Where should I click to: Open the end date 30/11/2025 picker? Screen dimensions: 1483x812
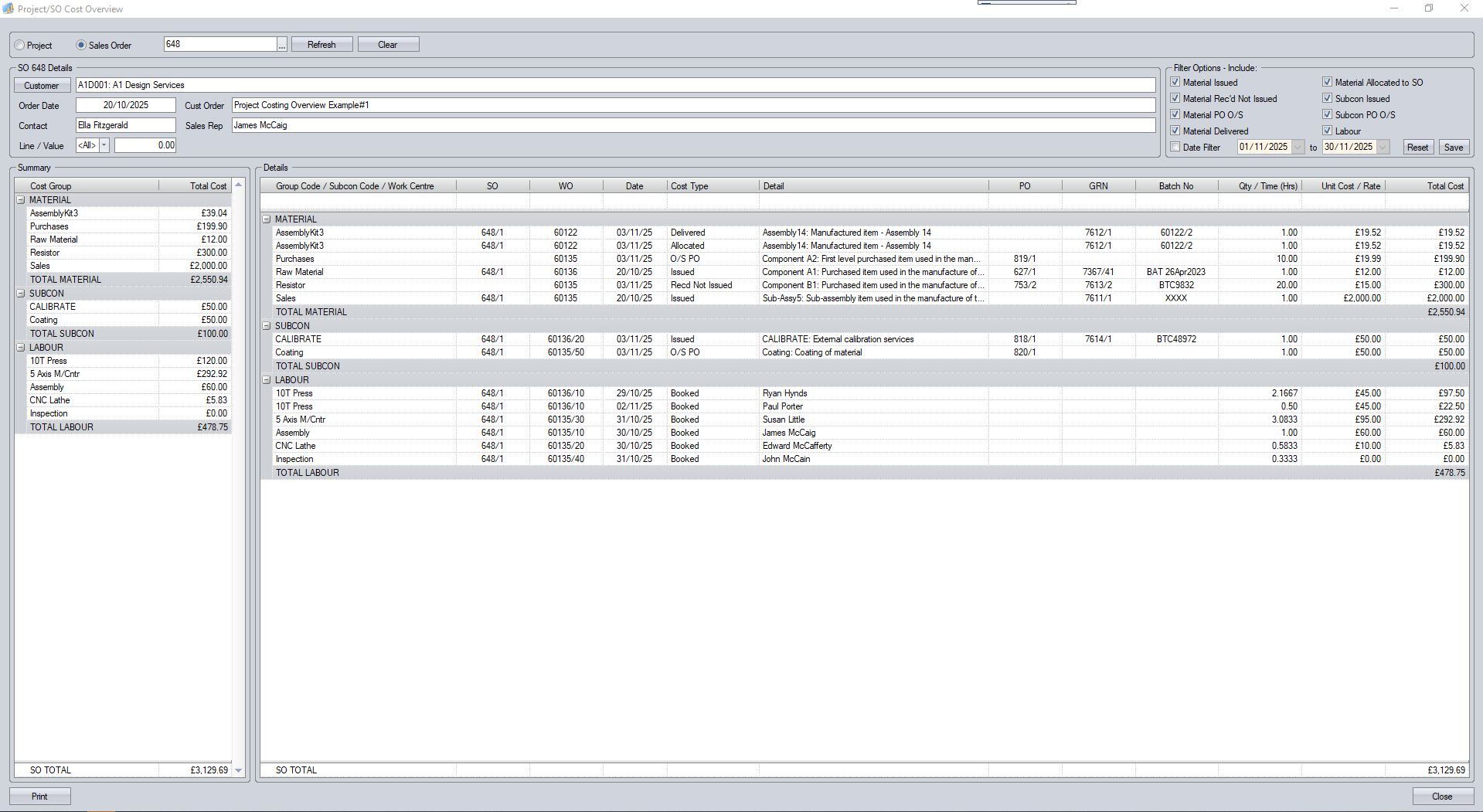click(x=1383, y=148)
